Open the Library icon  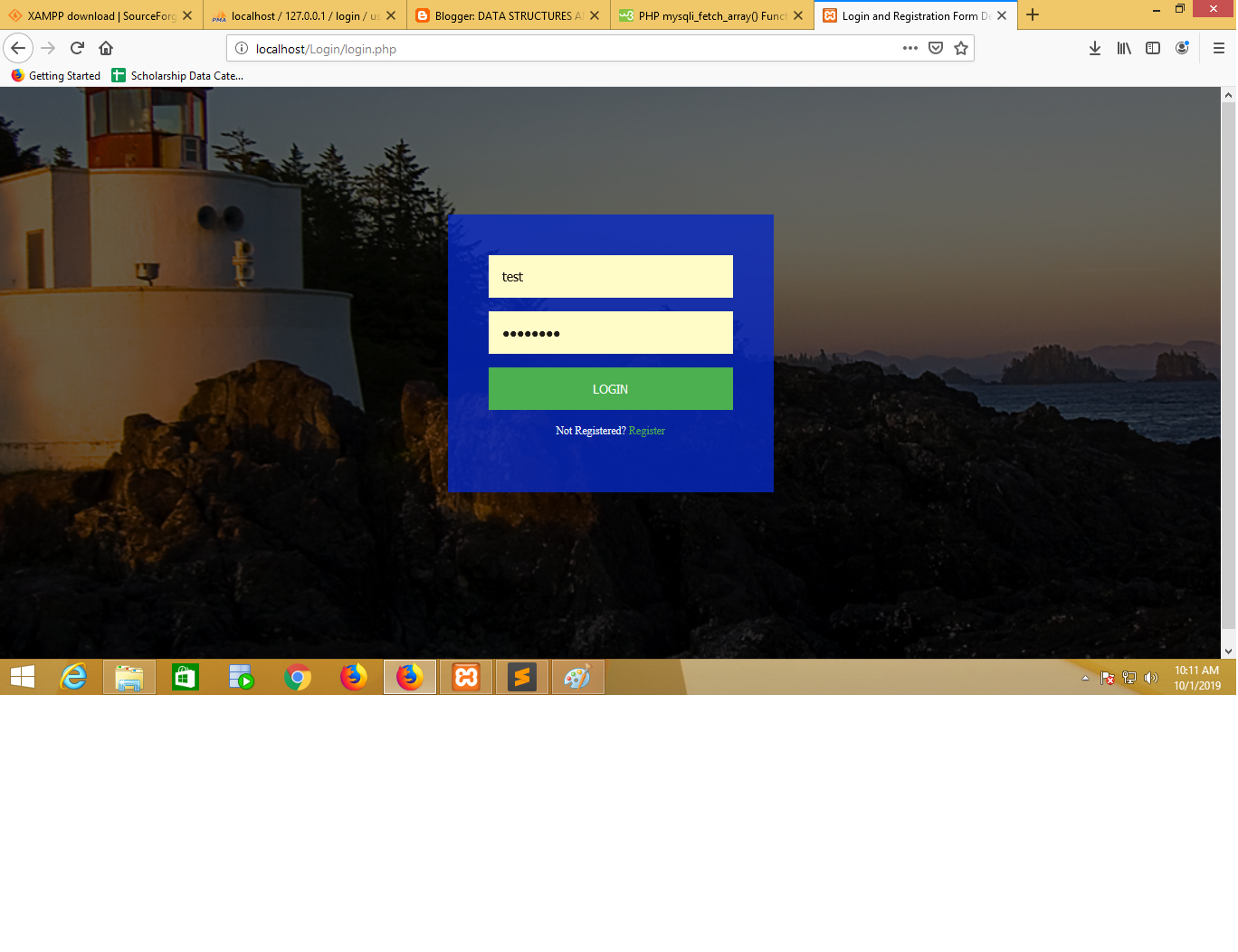[x=1124, y=48]
